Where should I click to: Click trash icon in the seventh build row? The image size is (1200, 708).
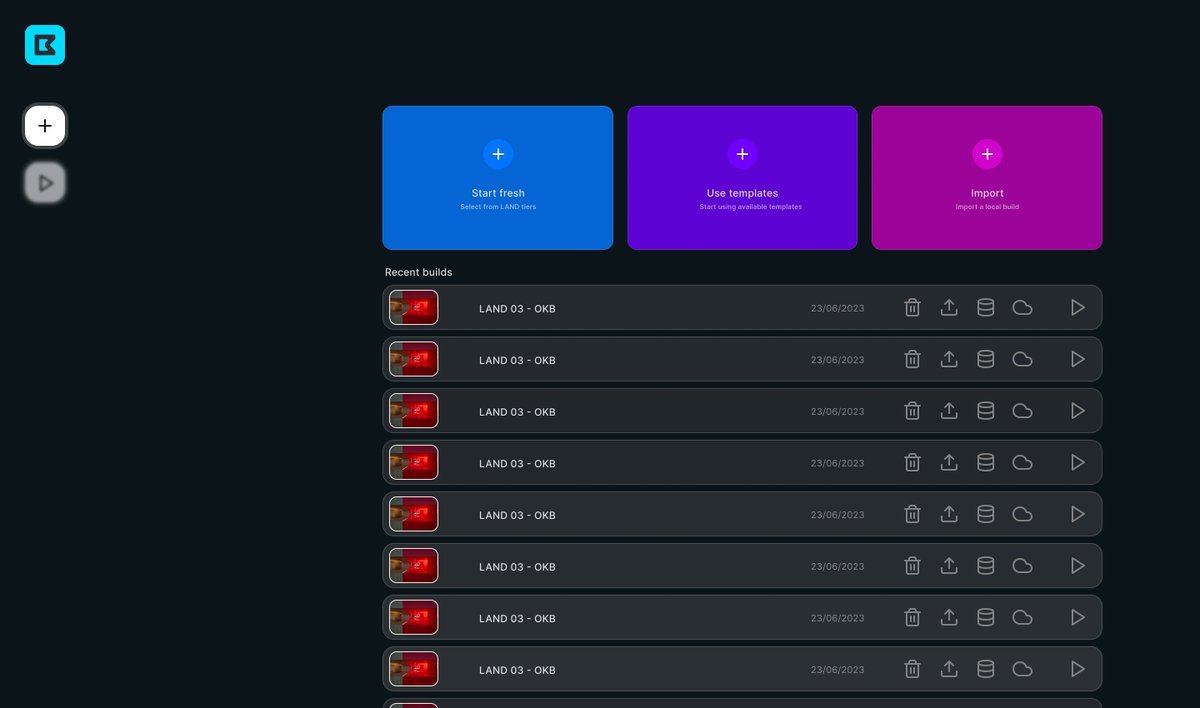[x=912, y=618]
